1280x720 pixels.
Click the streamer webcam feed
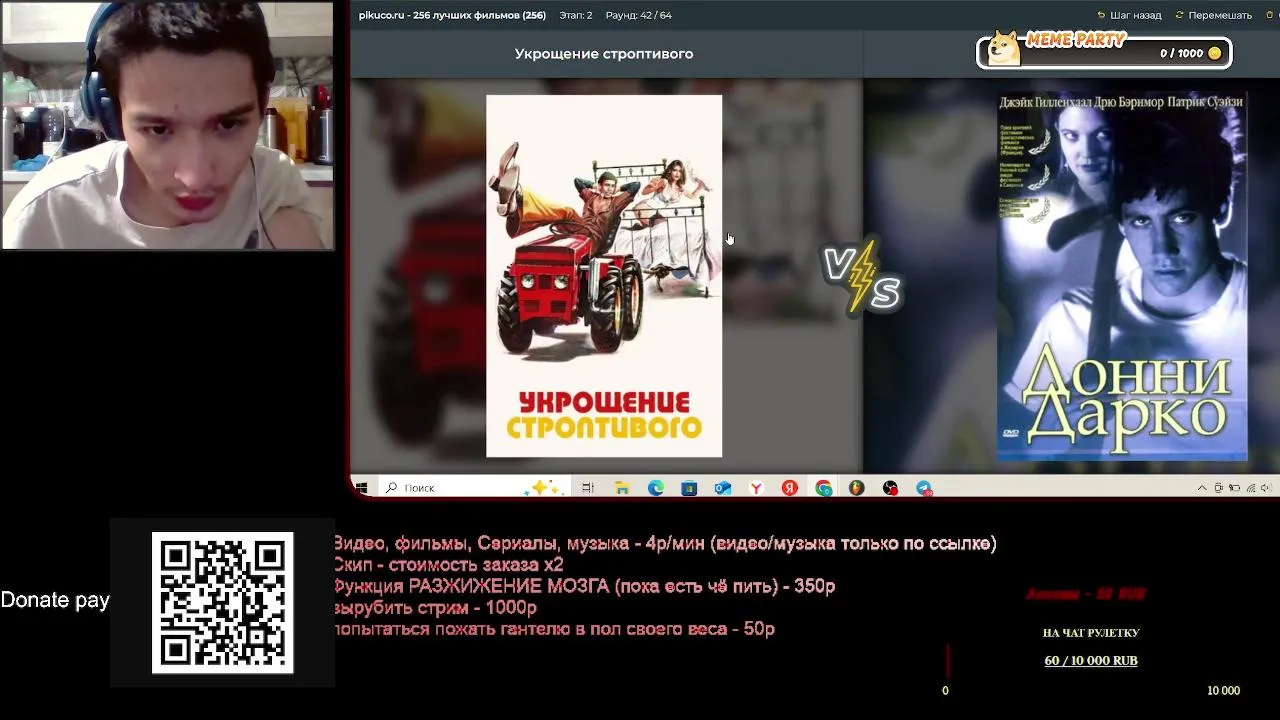(x=167, y=125)
